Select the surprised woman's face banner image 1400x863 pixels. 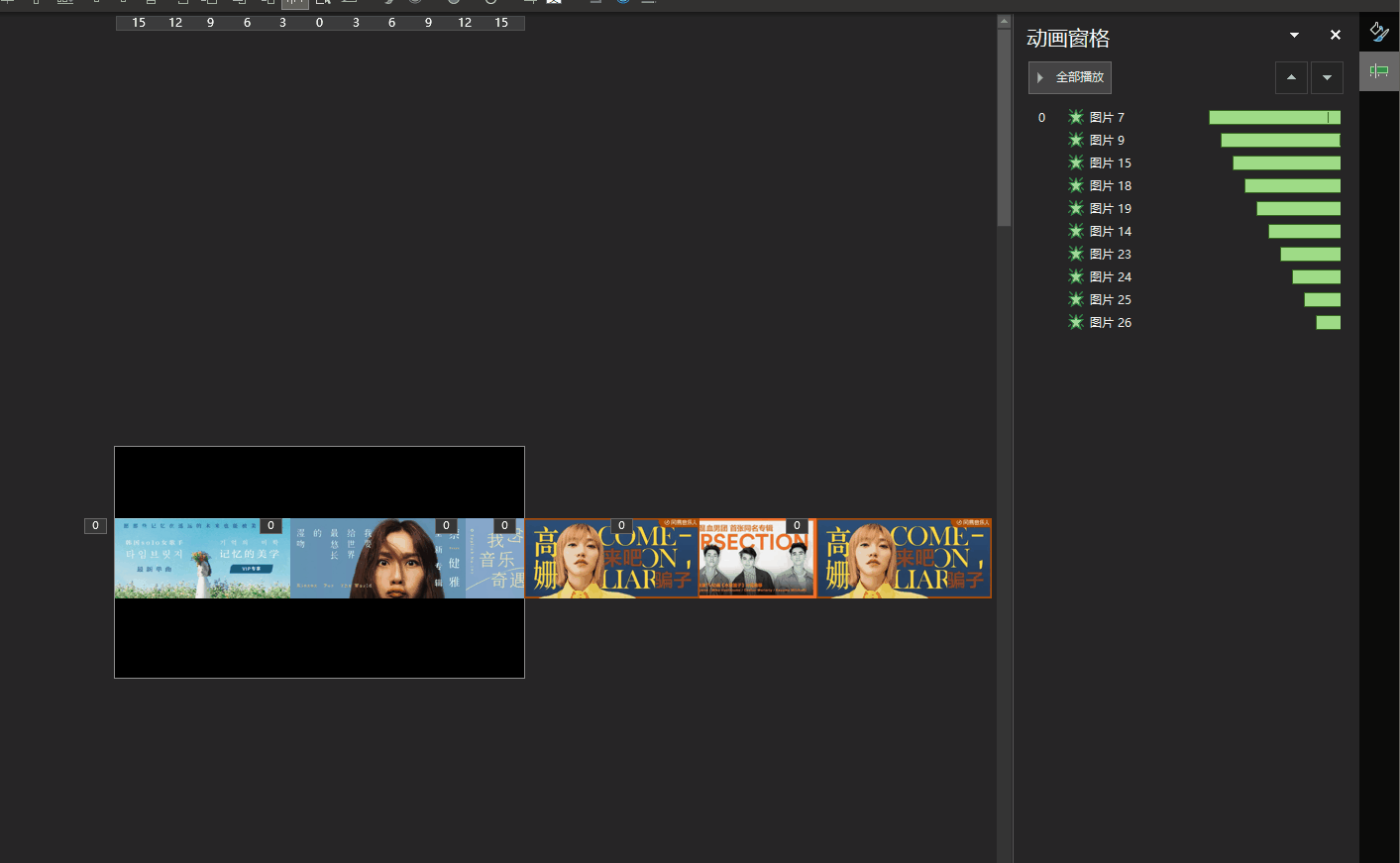click(x=378, y=559)
